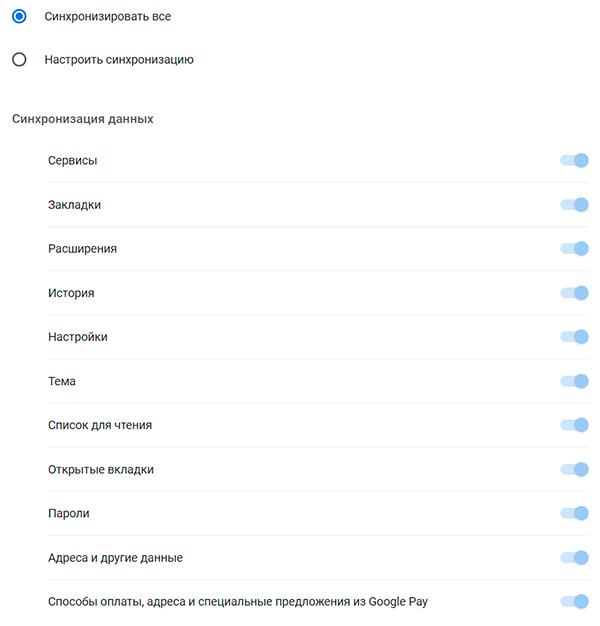The height and width of the screenshot is (626, 600).
Task: Disable the 'Адреса и другие данные' toggle
Action: click(574, 557)
